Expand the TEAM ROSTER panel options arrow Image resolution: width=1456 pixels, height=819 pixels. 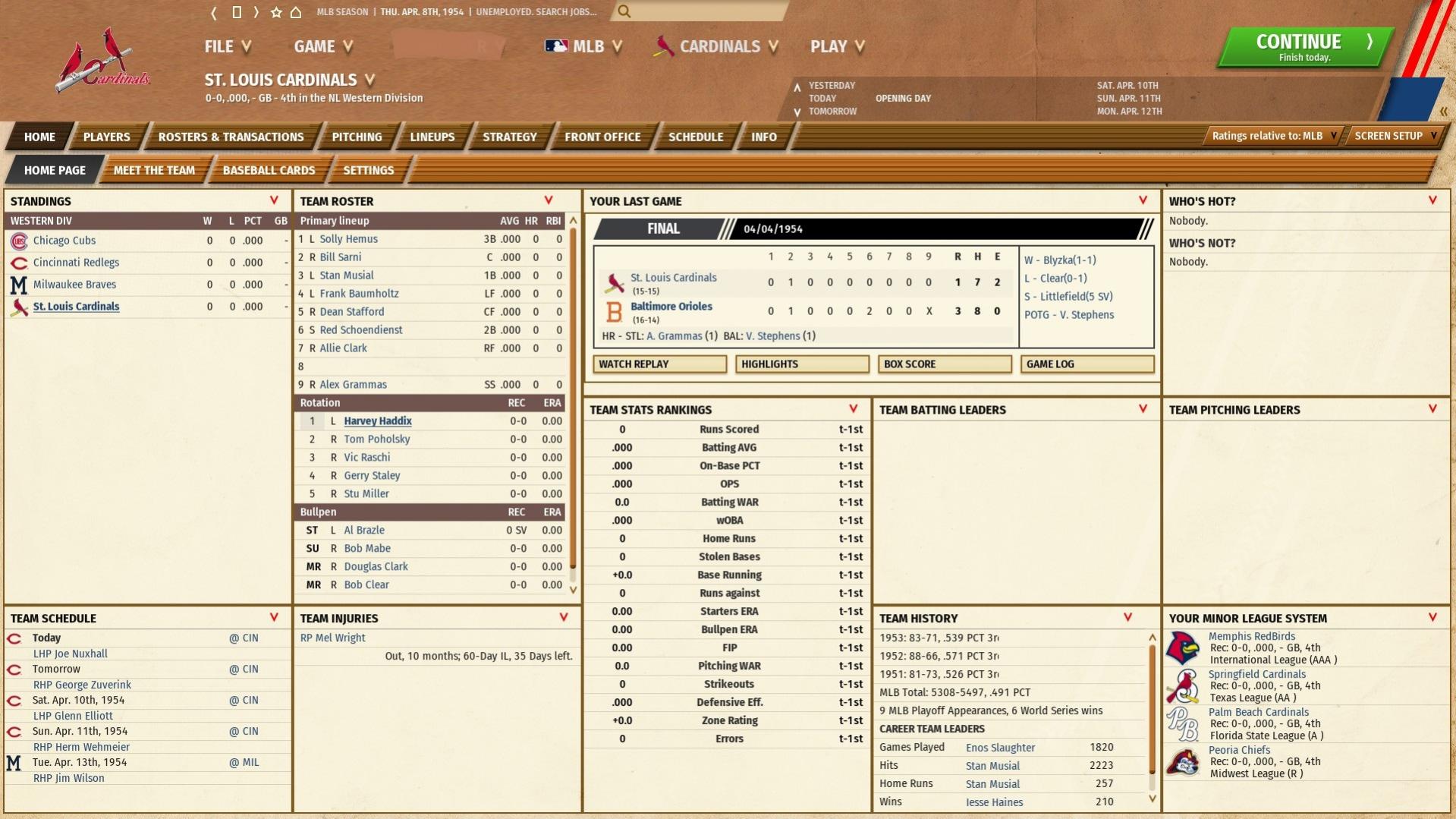pyautogui.click(x=549, y=200)
